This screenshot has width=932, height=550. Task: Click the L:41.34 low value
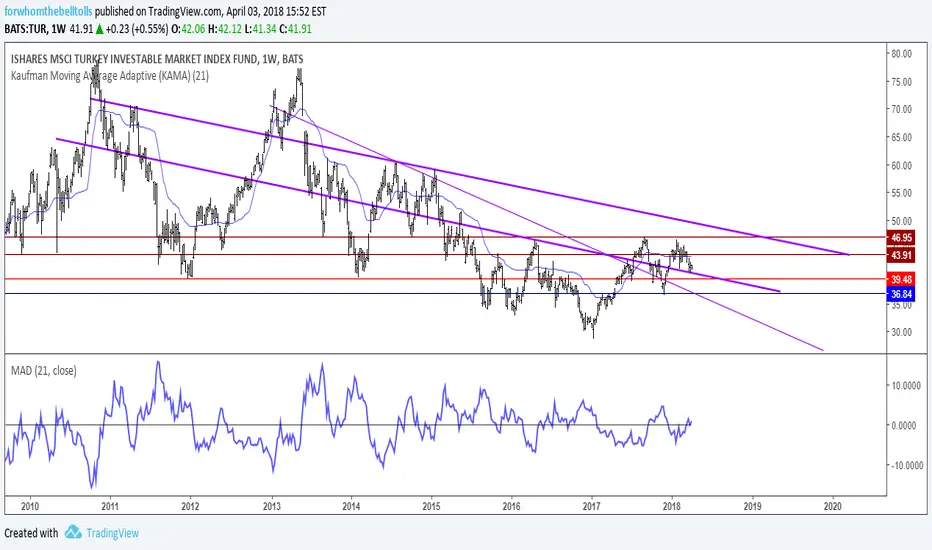[260, 29]
